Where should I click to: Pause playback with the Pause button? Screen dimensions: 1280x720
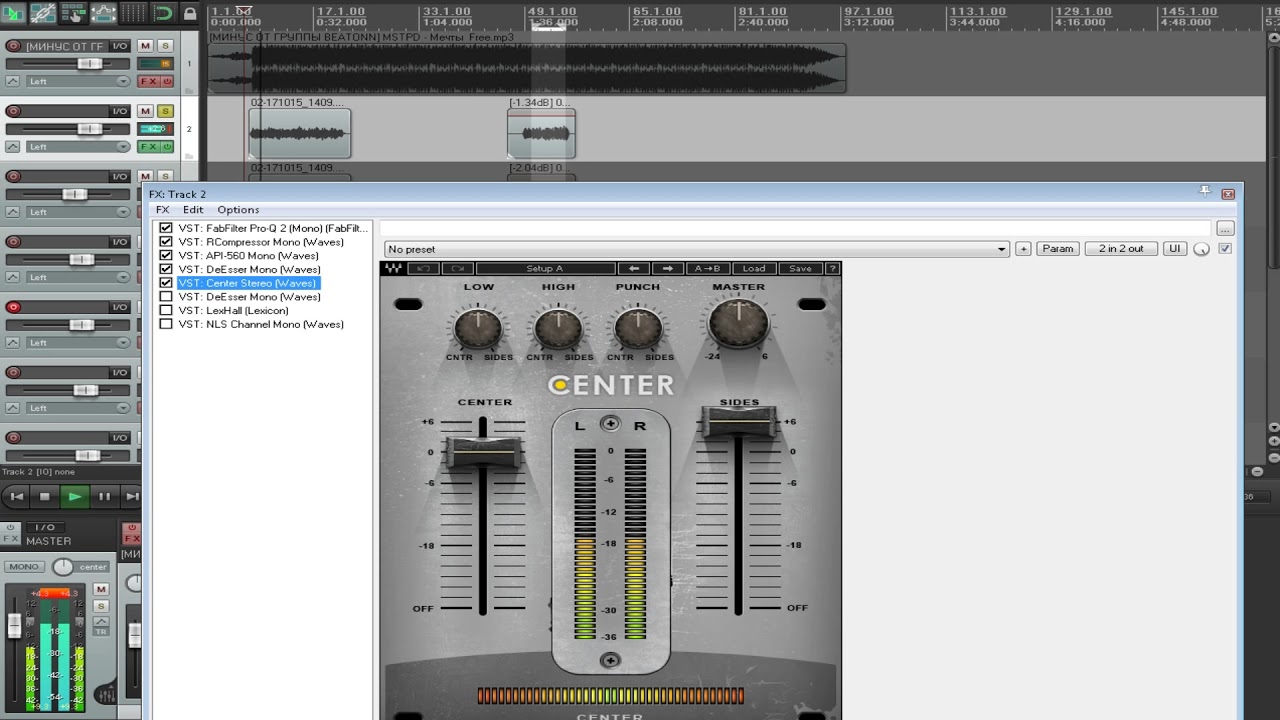[x=104, y=496]
